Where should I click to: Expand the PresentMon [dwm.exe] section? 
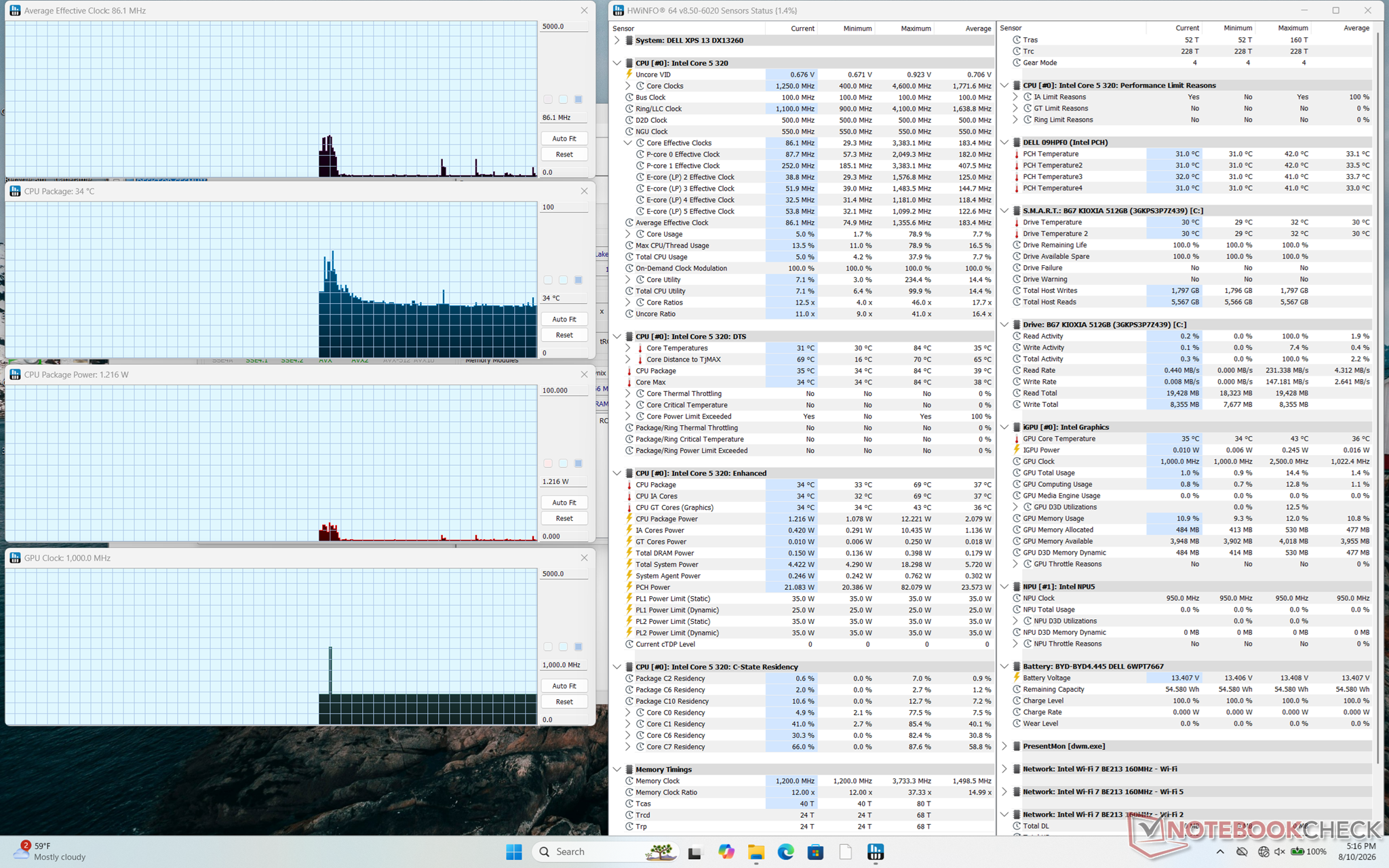1004,746
